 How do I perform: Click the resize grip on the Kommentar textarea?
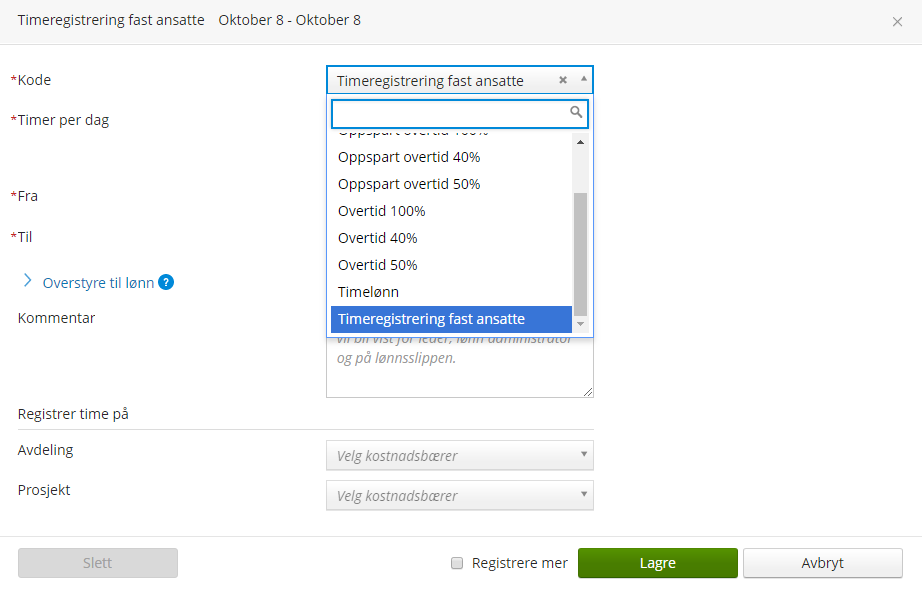[588, 392]
